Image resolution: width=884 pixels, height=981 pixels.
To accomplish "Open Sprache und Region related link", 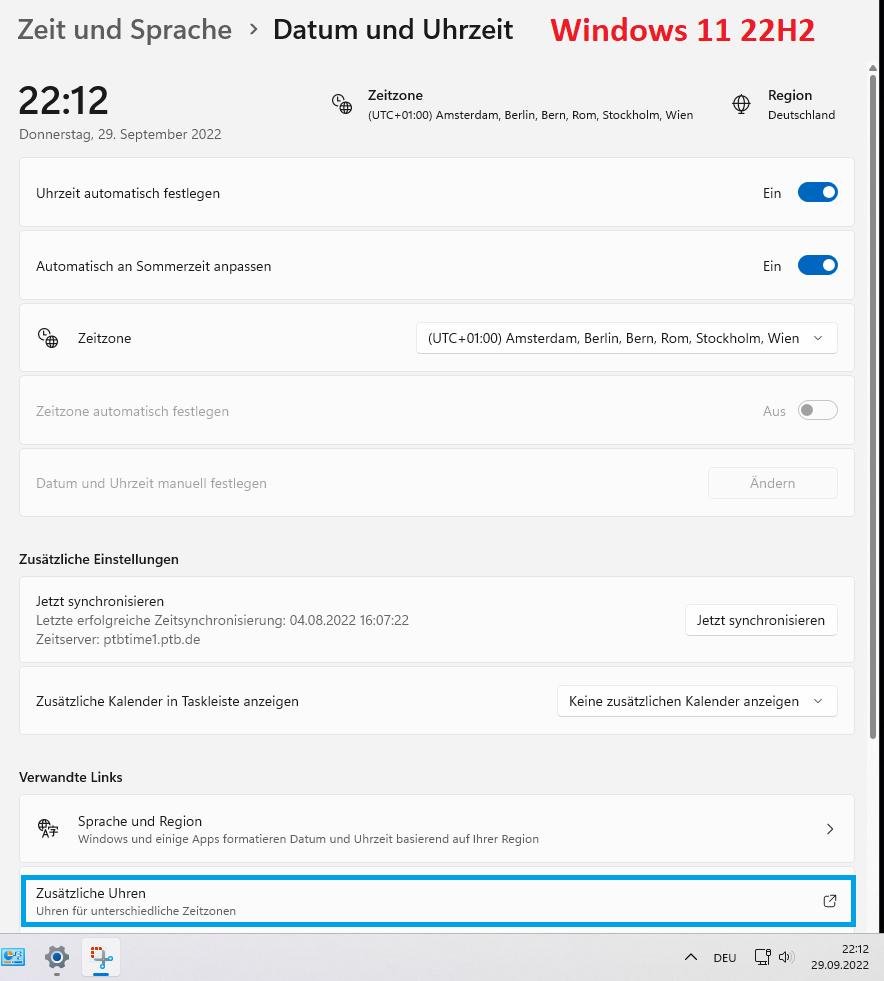I will point(437,829).
